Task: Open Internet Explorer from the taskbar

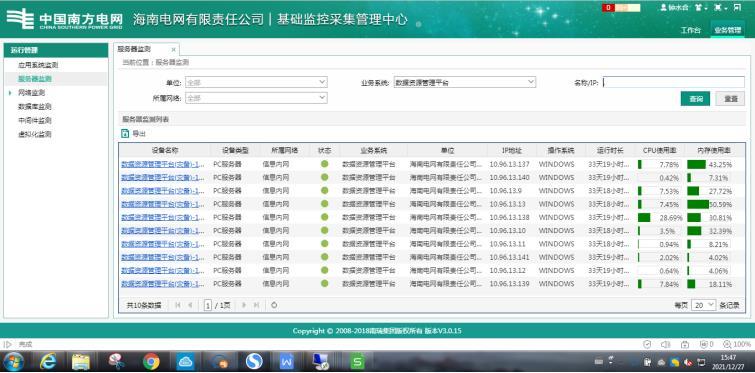Action: click(47, 361)
